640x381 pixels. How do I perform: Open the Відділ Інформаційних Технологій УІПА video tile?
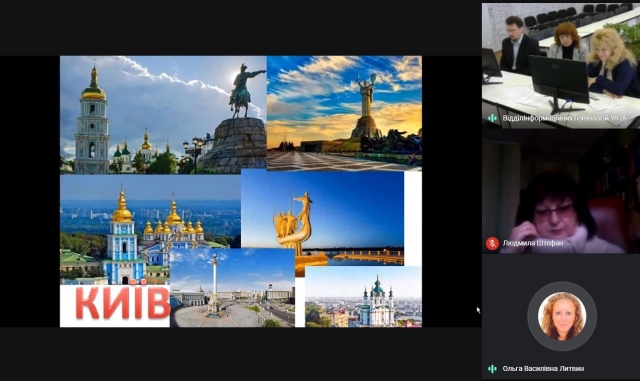tap(561, 66)
